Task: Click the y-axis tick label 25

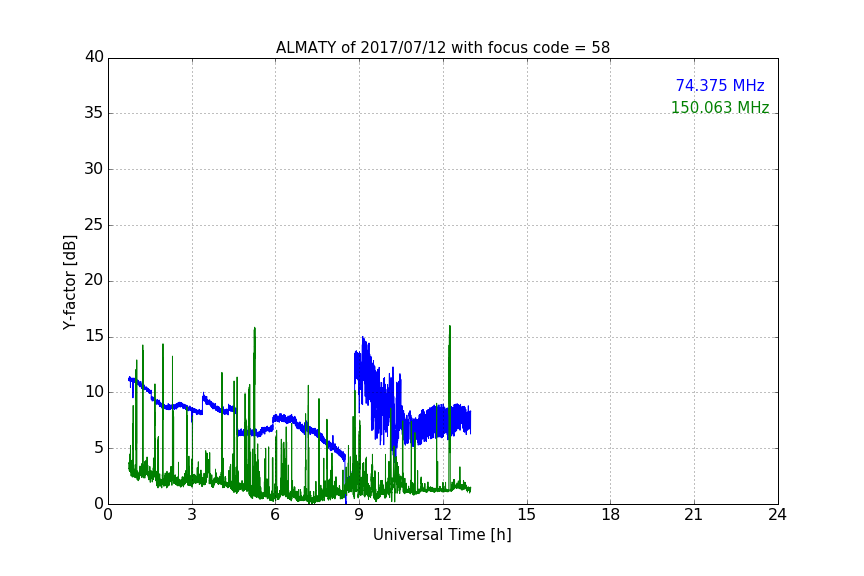Action: [x=94, y=225]
